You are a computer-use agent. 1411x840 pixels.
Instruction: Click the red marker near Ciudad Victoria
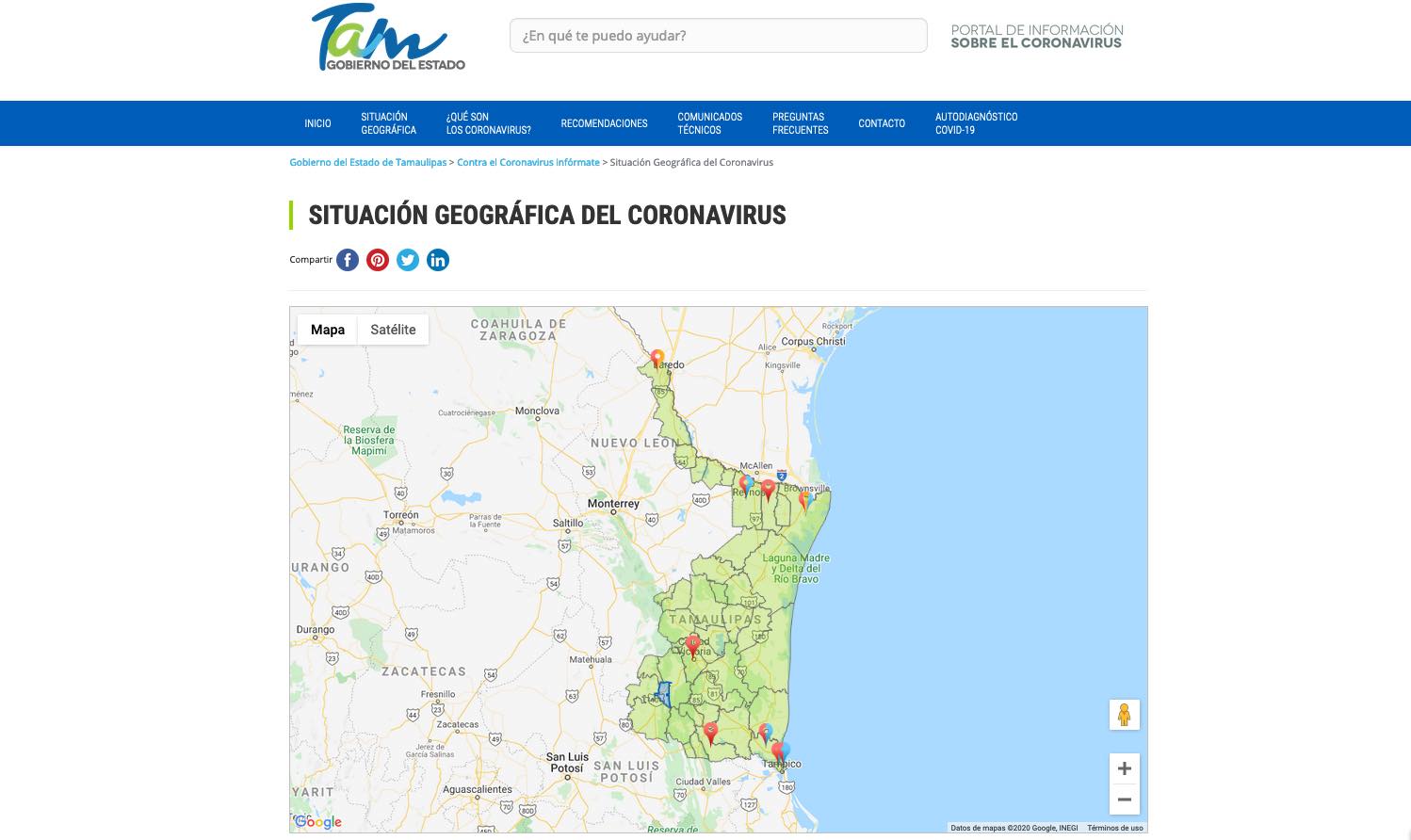click(692, 644)
